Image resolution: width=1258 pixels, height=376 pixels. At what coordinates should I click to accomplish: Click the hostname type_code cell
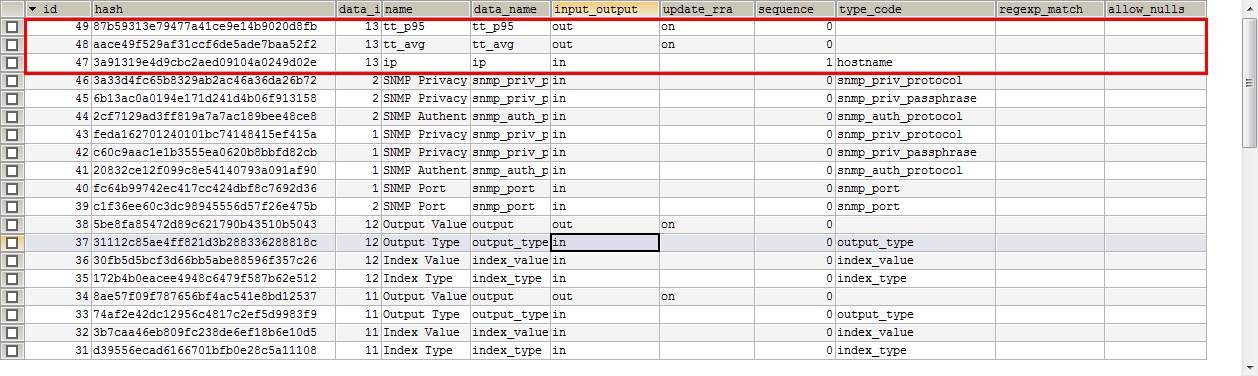pos(915,63)
